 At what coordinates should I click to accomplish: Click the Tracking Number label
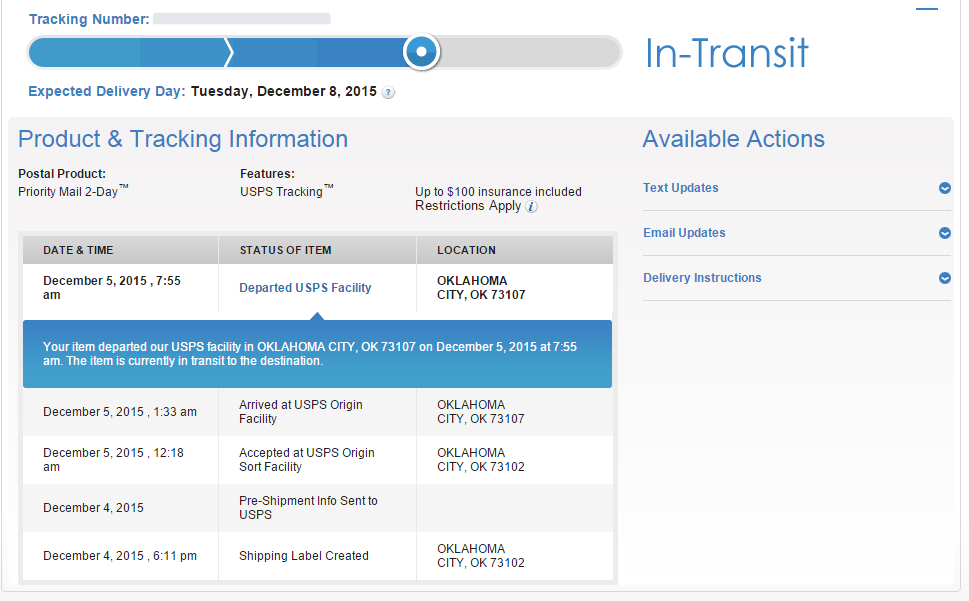(89, 19)
